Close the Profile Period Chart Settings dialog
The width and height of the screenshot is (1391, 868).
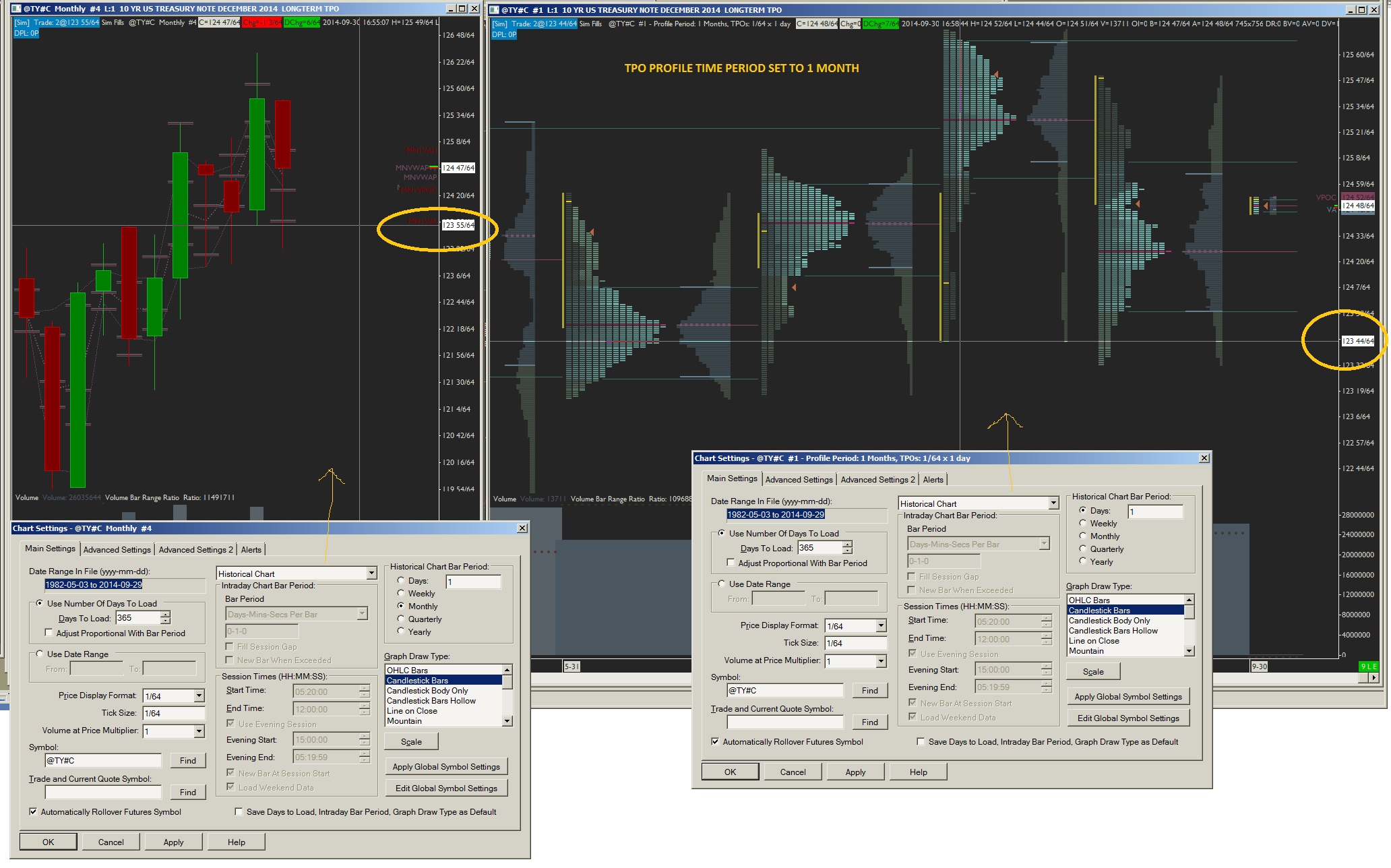pyautogui.click(x=1204, y=458)
